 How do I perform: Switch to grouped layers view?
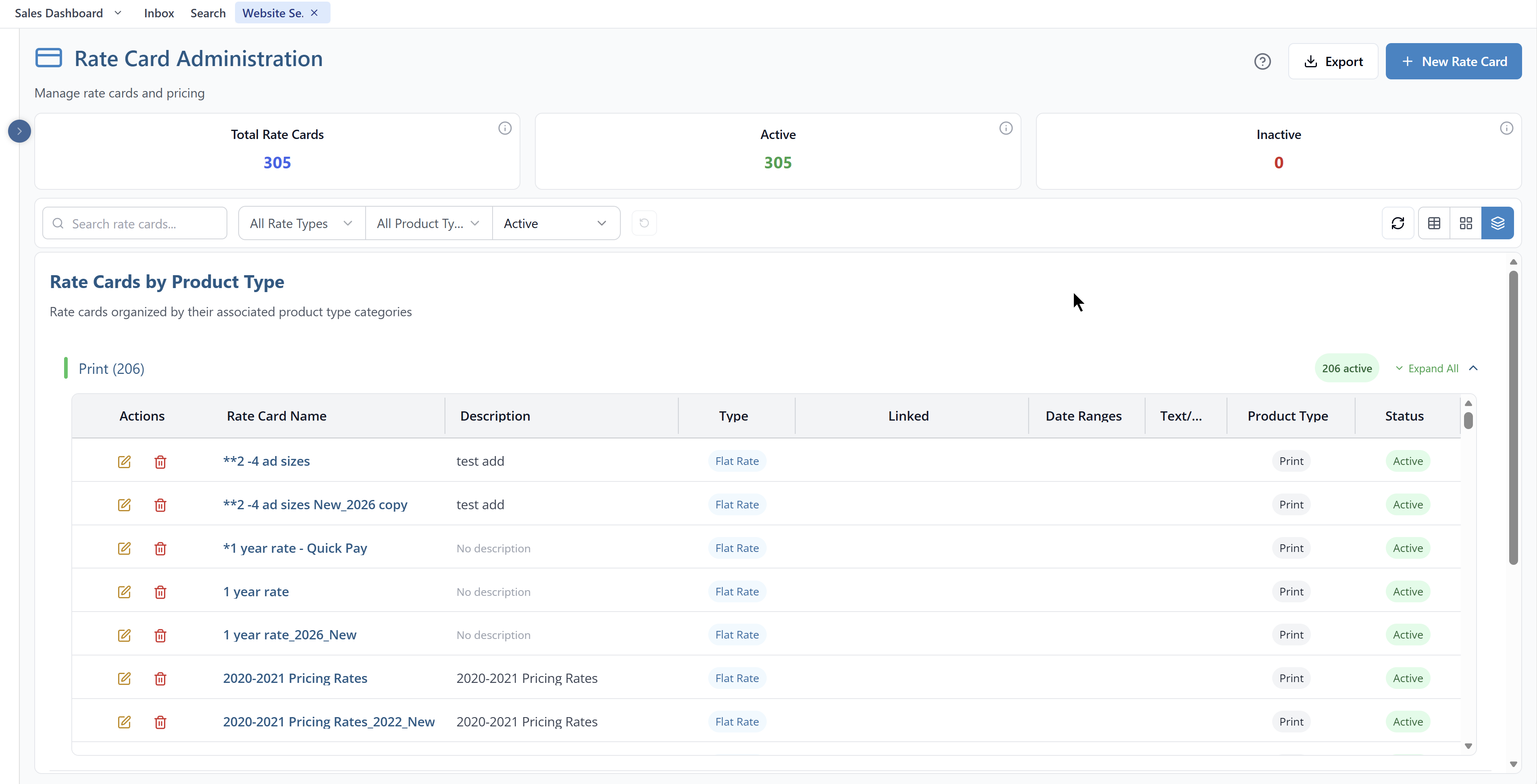1497,223
